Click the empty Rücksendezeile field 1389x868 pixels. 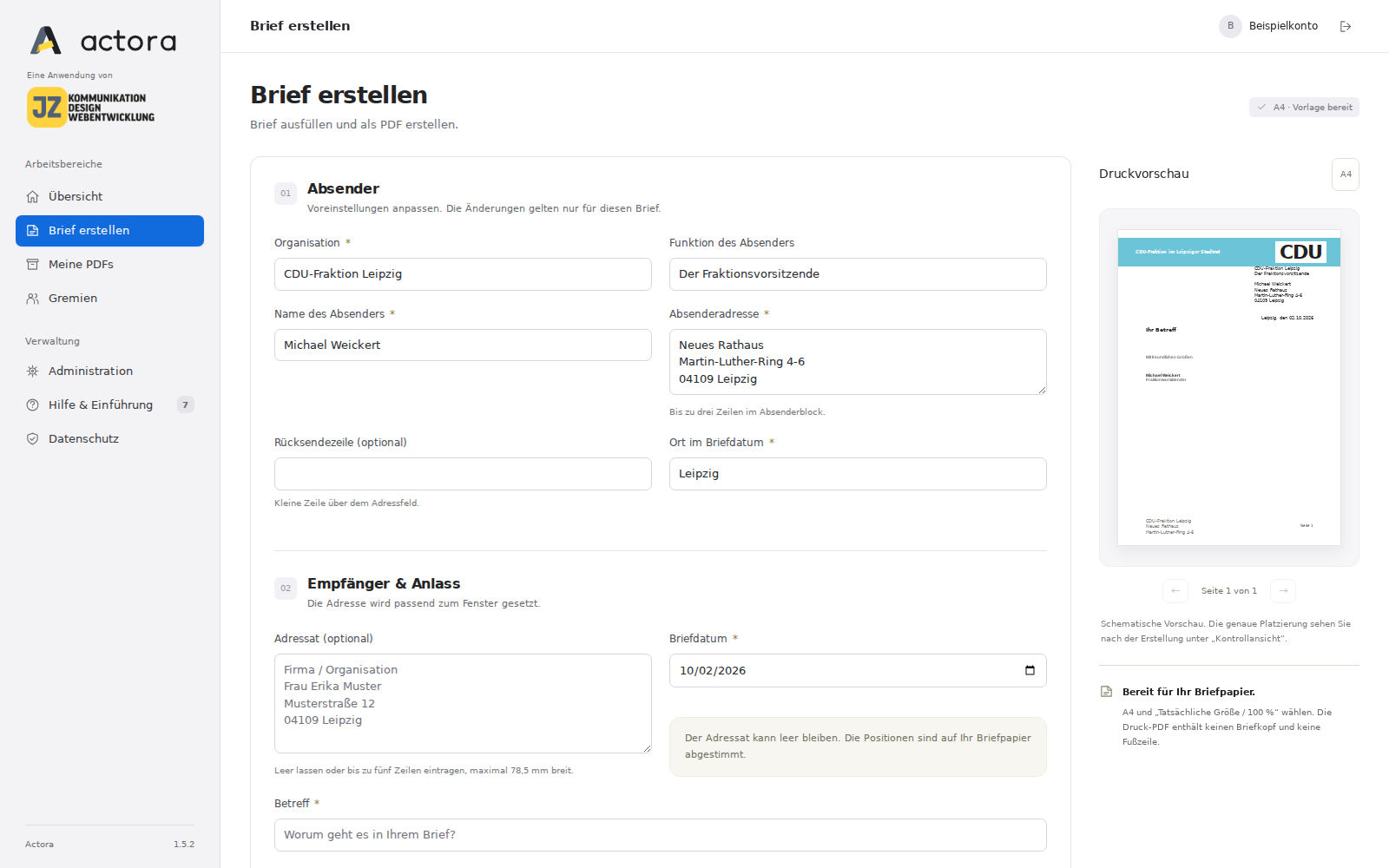pyautogui.click(x=463, y=474)
